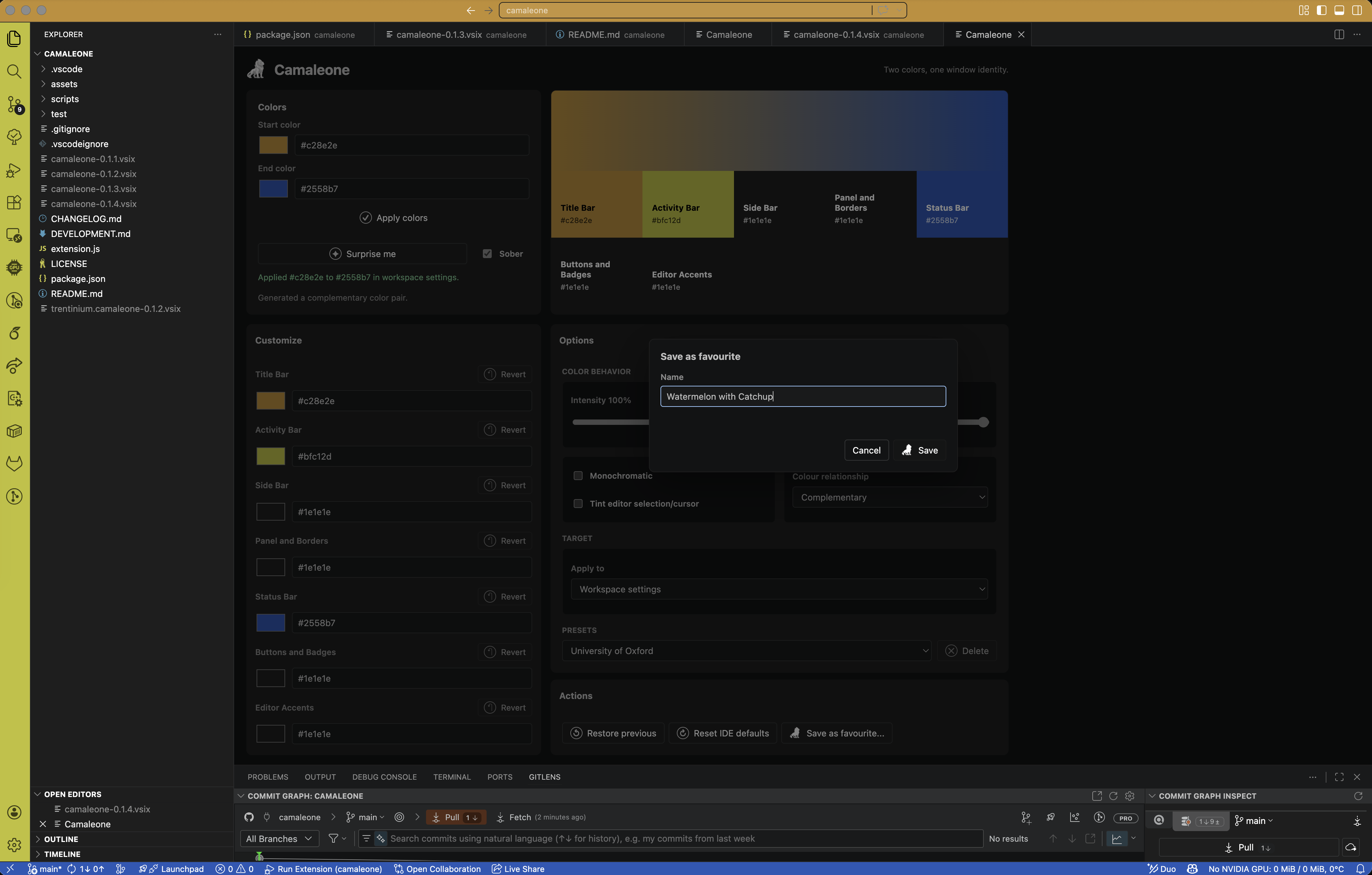
Task: Expand the .vscode folder
Action: click(66, 69)
